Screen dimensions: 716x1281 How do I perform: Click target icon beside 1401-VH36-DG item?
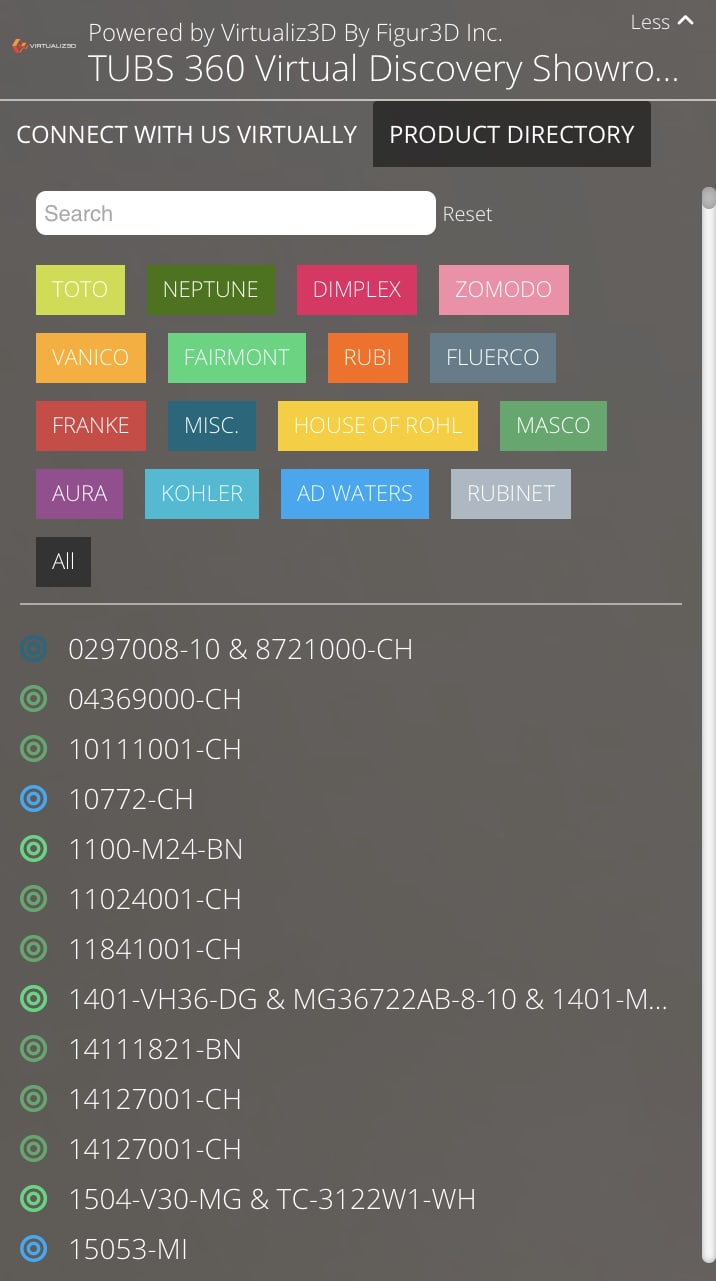point(34,999)
